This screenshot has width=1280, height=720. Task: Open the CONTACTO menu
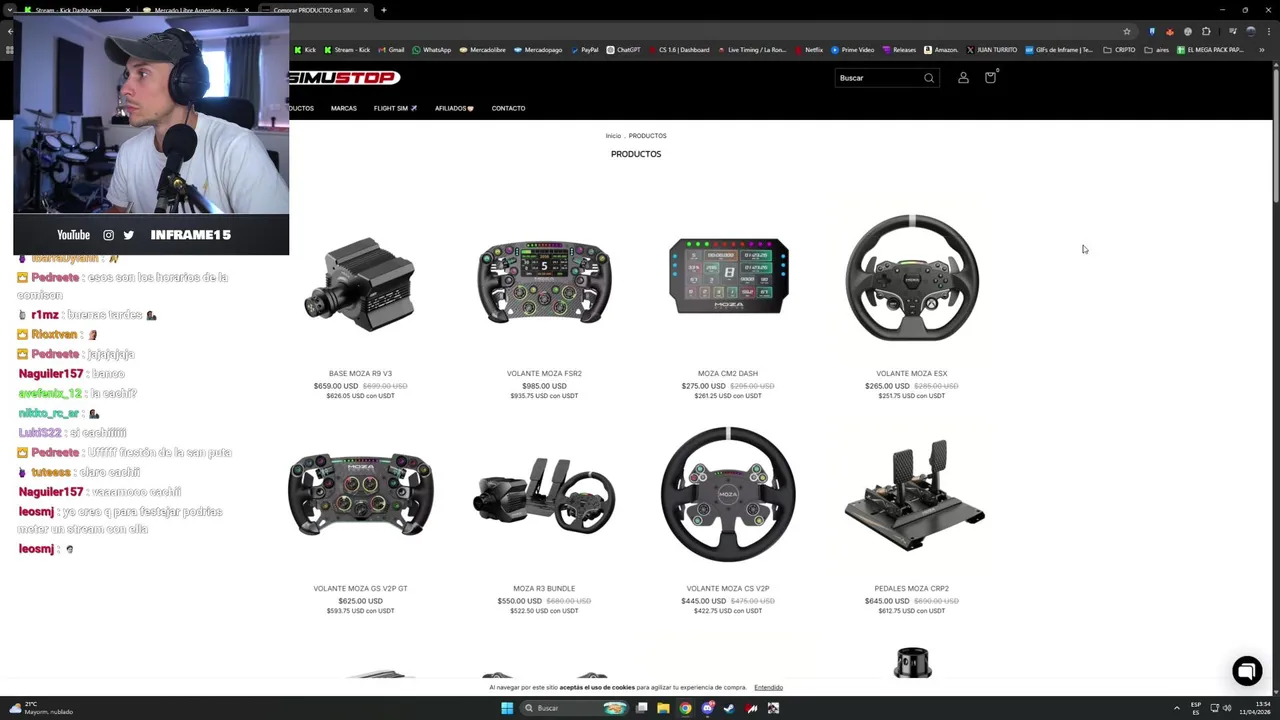[x=508, y=108]
